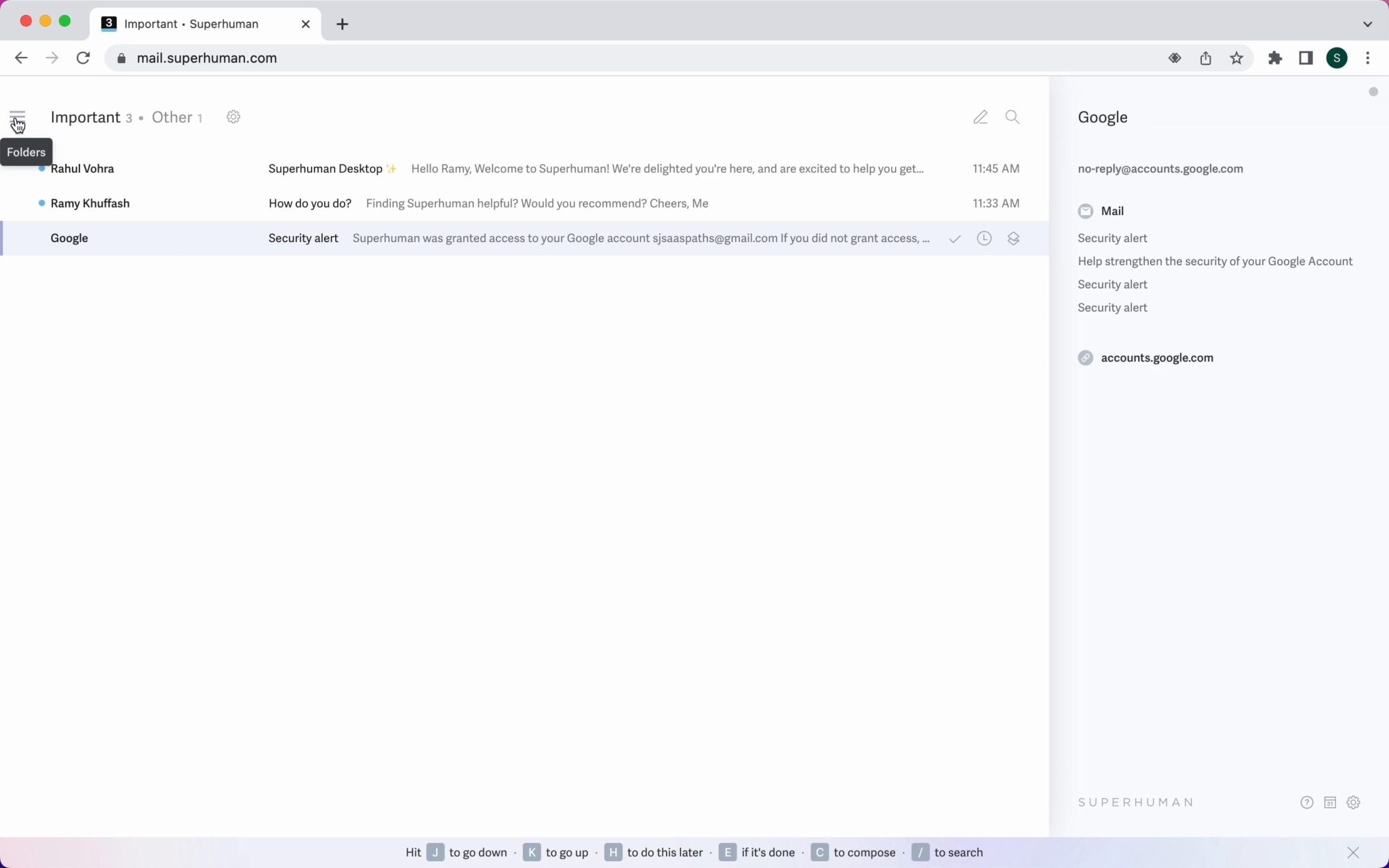Snooze the Google email with the clock icon

[983, 238]
